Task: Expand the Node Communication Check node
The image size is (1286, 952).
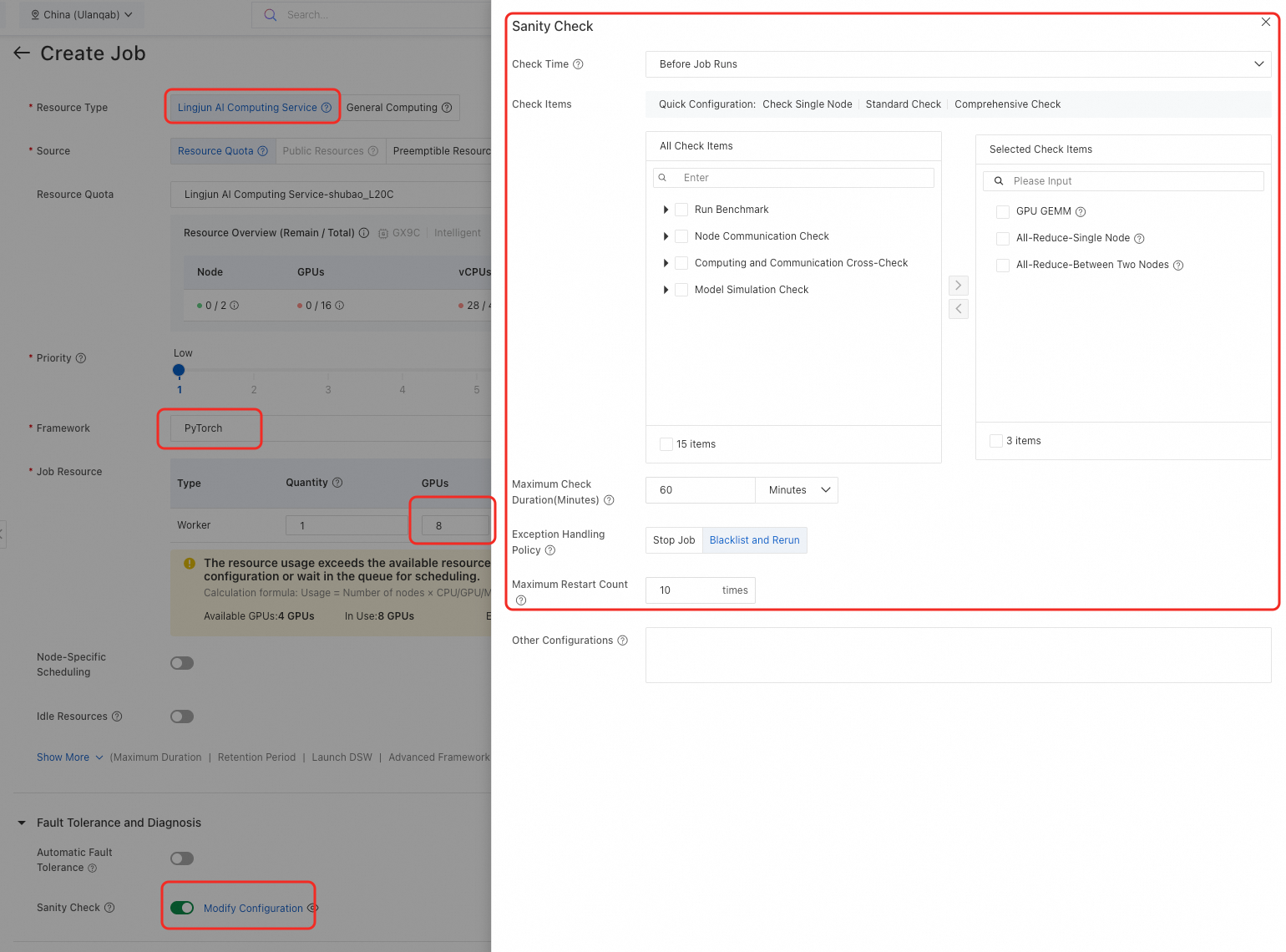Action: 666,236
